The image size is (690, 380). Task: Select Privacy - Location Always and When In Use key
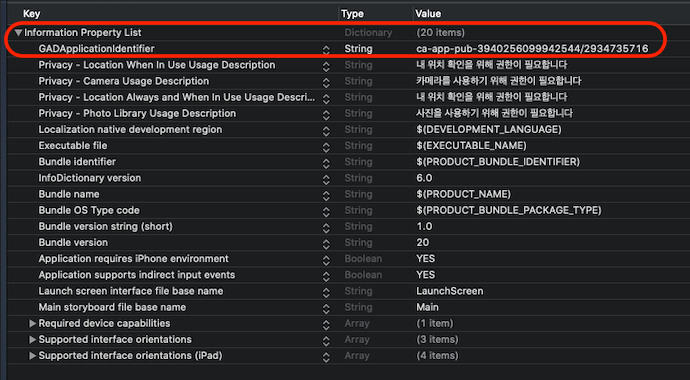[176, 97]
